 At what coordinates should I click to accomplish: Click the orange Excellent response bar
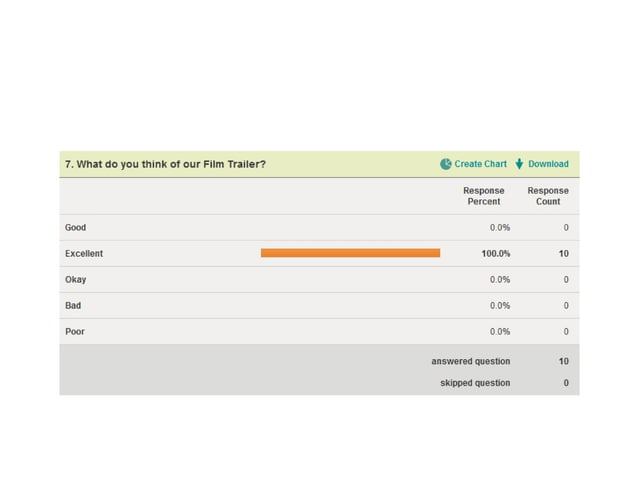[350, 253]
